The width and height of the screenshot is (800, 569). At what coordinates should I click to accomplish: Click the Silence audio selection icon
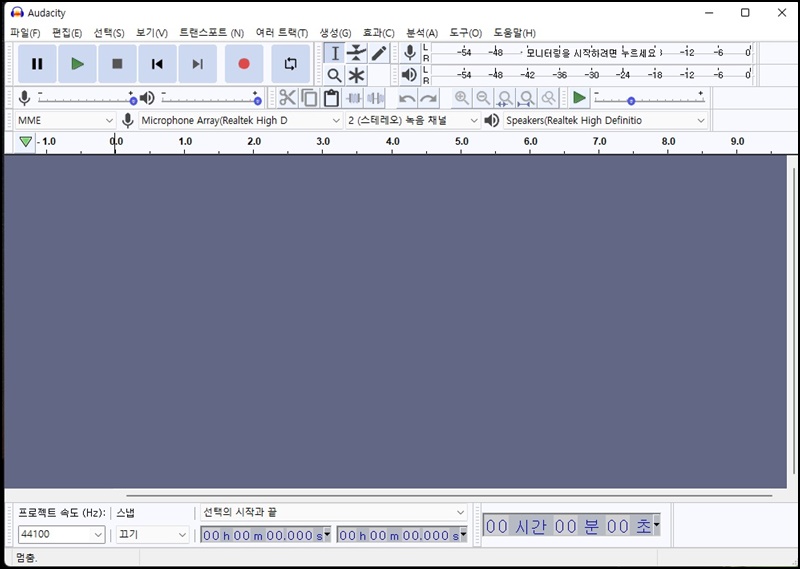(376, 97)
